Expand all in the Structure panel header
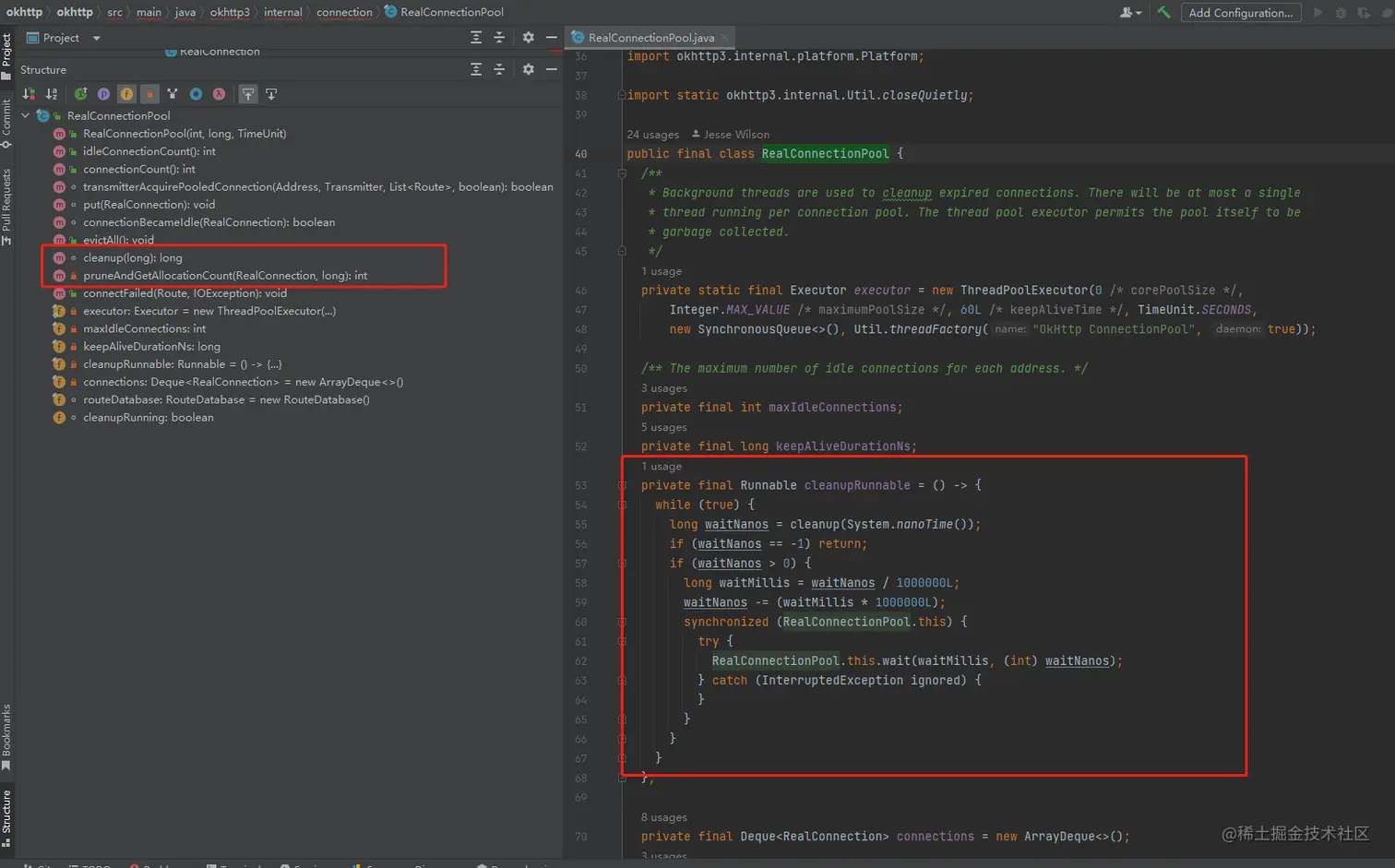The image size is (1395, 868). pyautogui.click(x=476, y=69)
